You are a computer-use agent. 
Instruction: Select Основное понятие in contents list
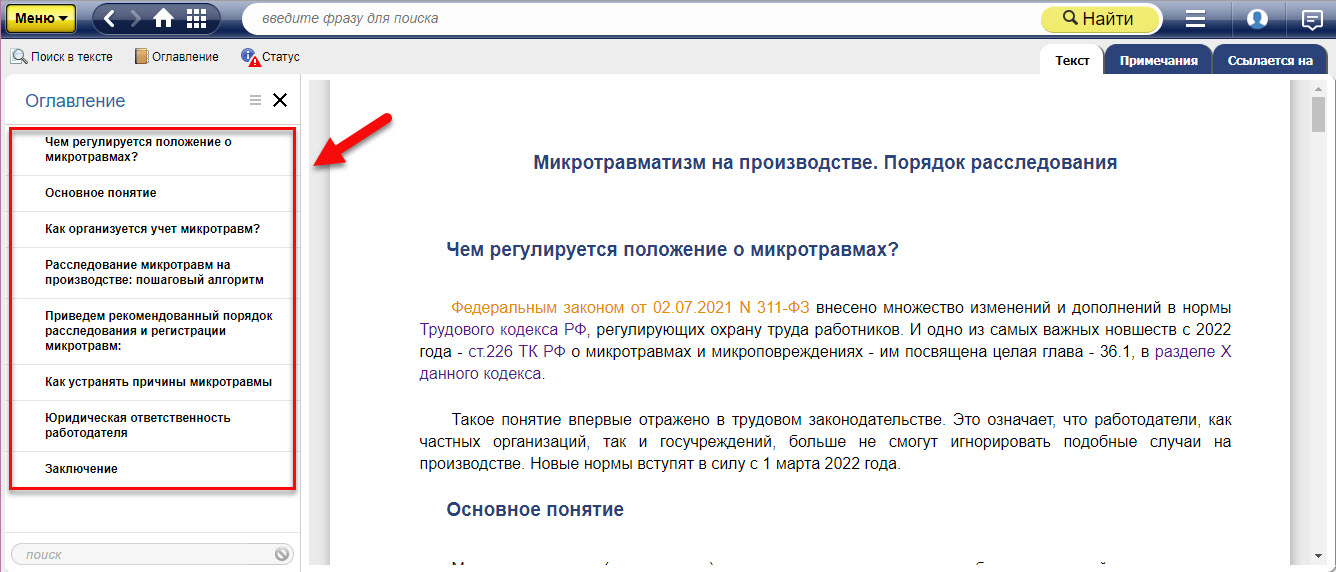pos(101,193)
